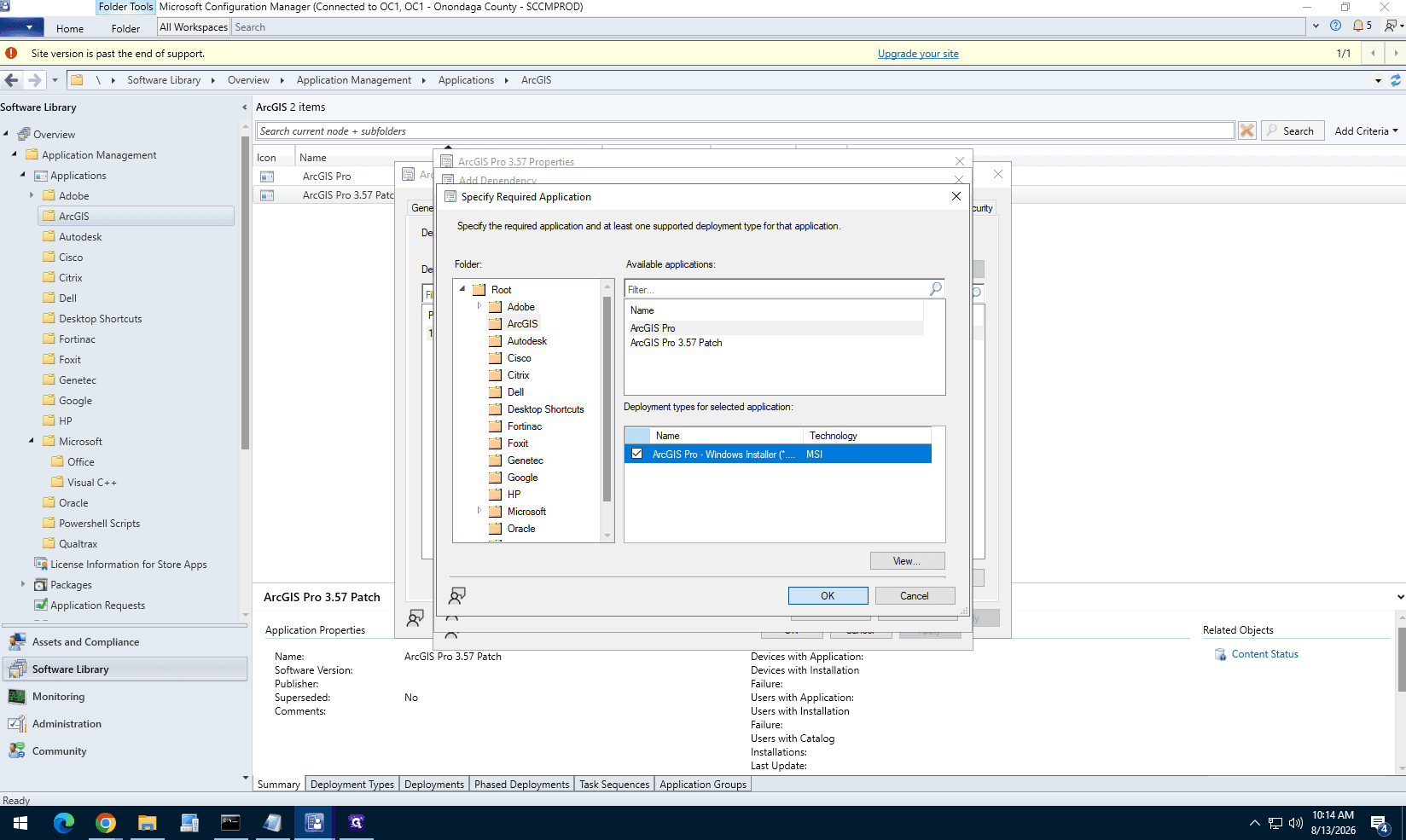Screen dimensions: 1406x840
Task: Expand the Adobe folder in dialog tree
Action: coord(479,306)
